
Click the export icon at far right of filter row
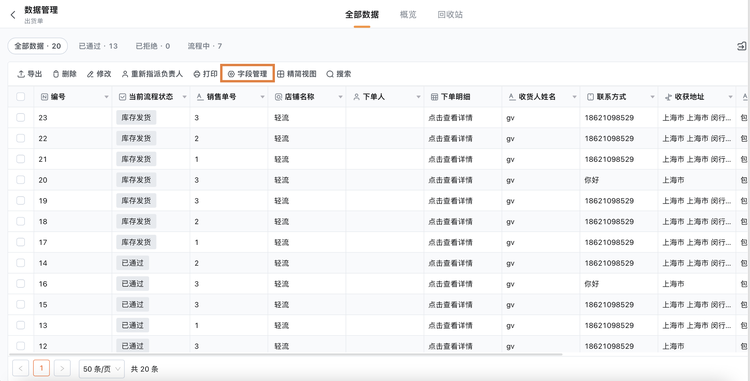coord(741,46)
